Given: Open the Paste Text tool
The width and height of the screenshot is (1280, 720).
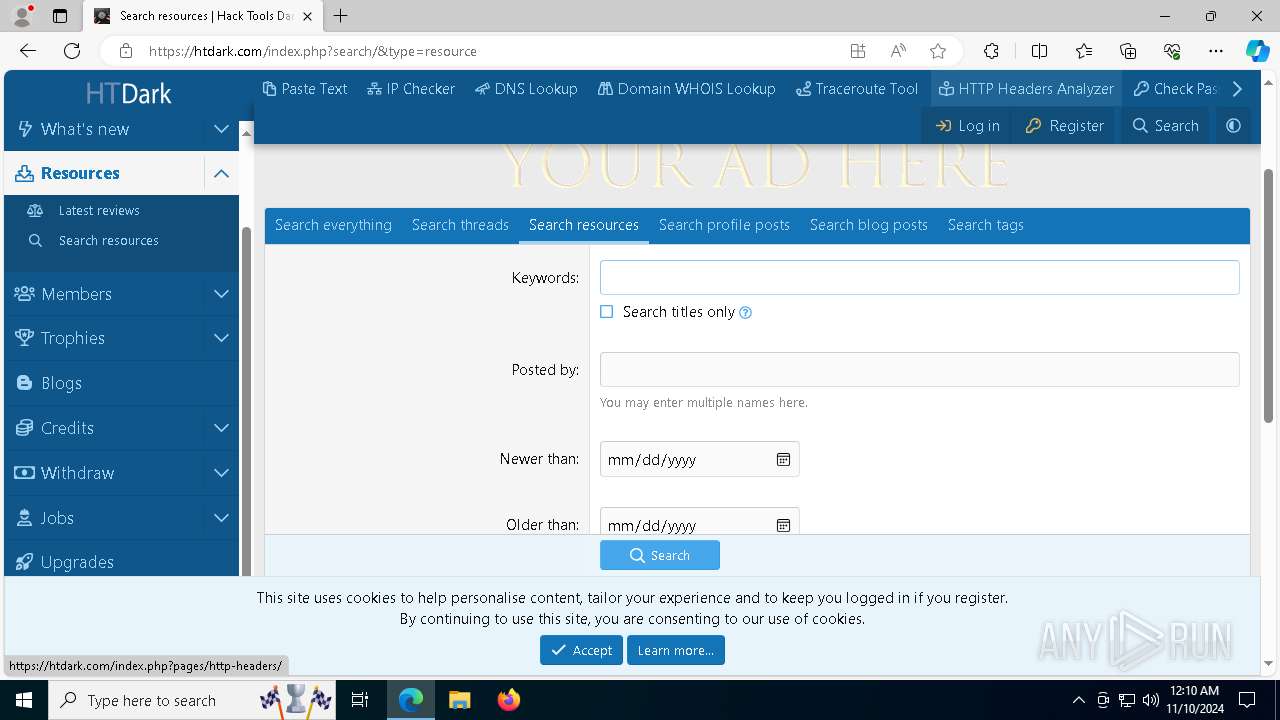Looking at the screenshot, I should [305, 89].
